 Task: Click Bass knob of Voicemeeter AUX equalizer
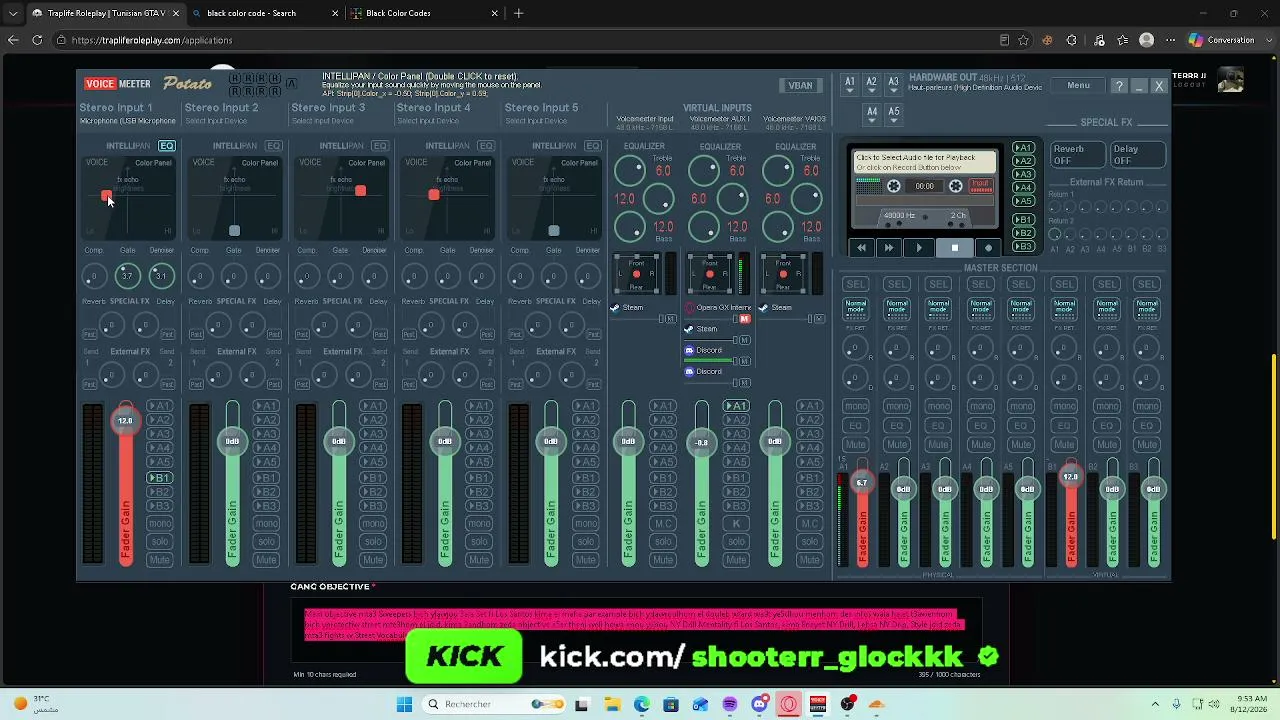(x=703, y=227)
